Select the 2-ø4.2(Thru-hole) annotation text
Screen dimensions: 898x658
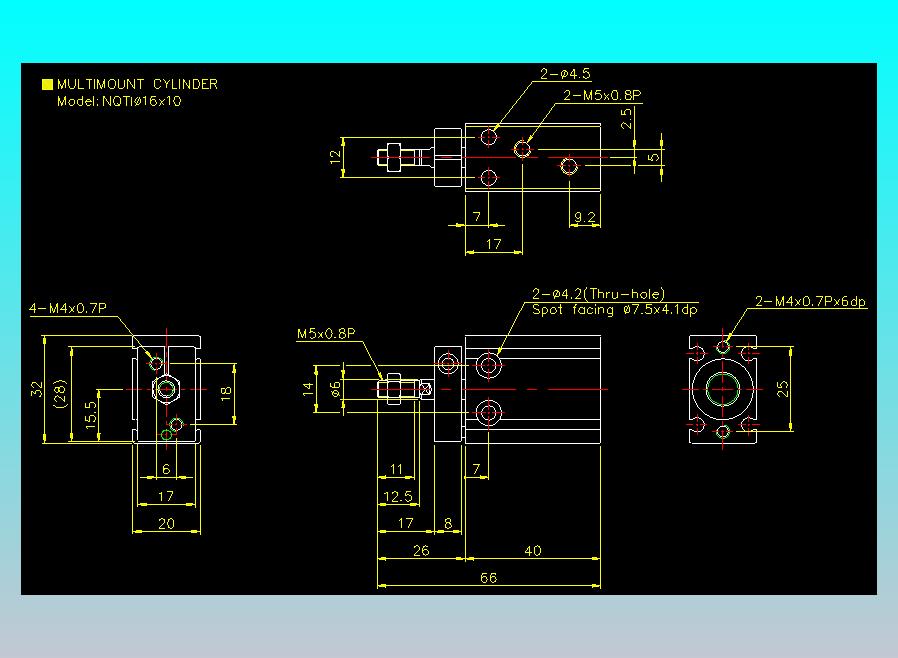pos(598,294)
